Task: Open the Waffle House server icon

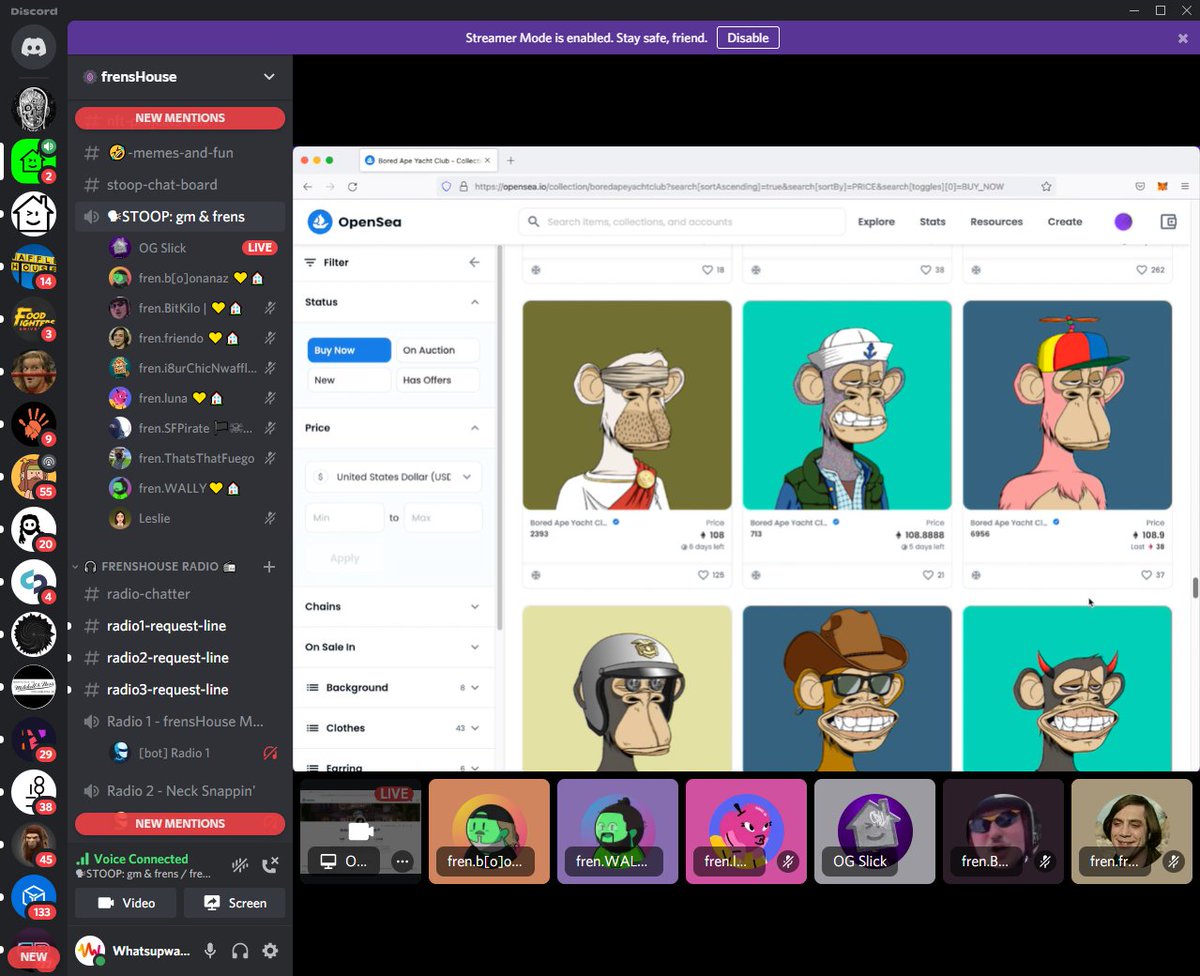Action: [x=33, y=265]
